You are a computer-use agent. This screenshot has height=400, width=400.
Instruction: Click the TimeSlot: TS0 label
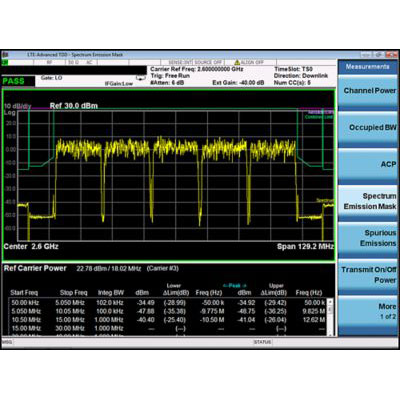tap(293, 69)
